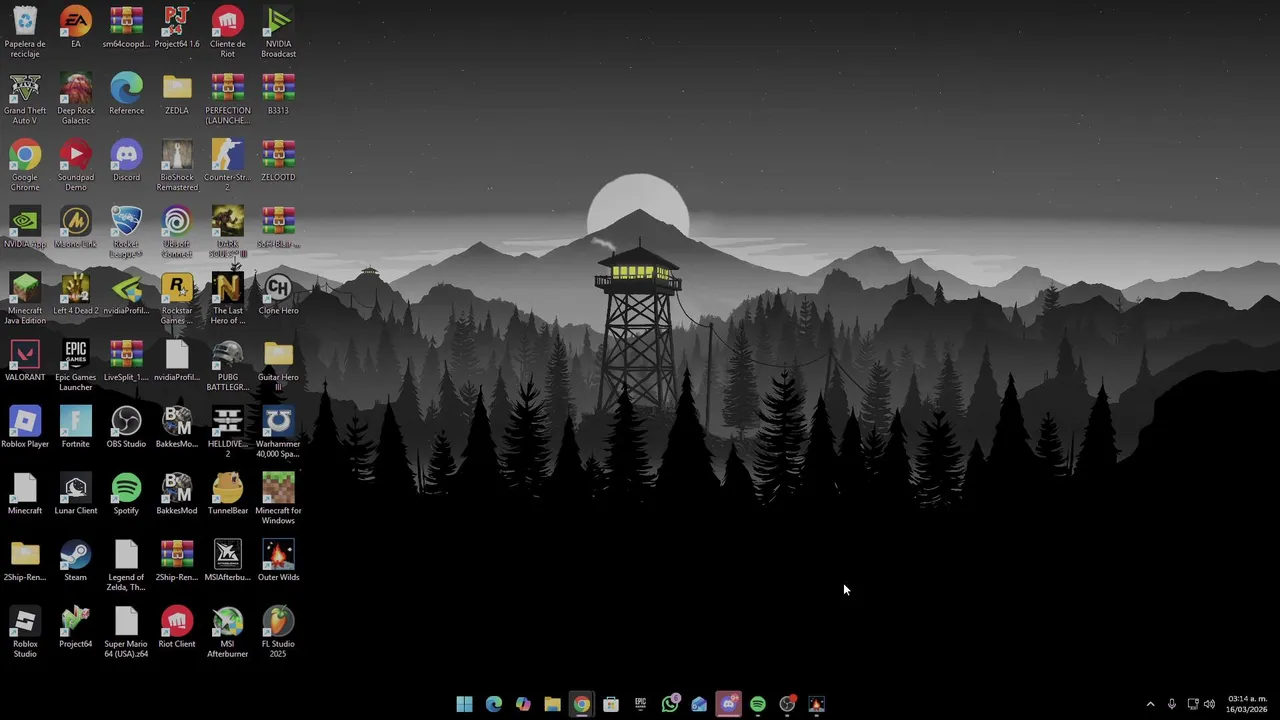Select the Super Mario 64 (USA).z64 file
Image resolution: width=1280 pixels, height=720 pixels.
[x=126, y=632]
